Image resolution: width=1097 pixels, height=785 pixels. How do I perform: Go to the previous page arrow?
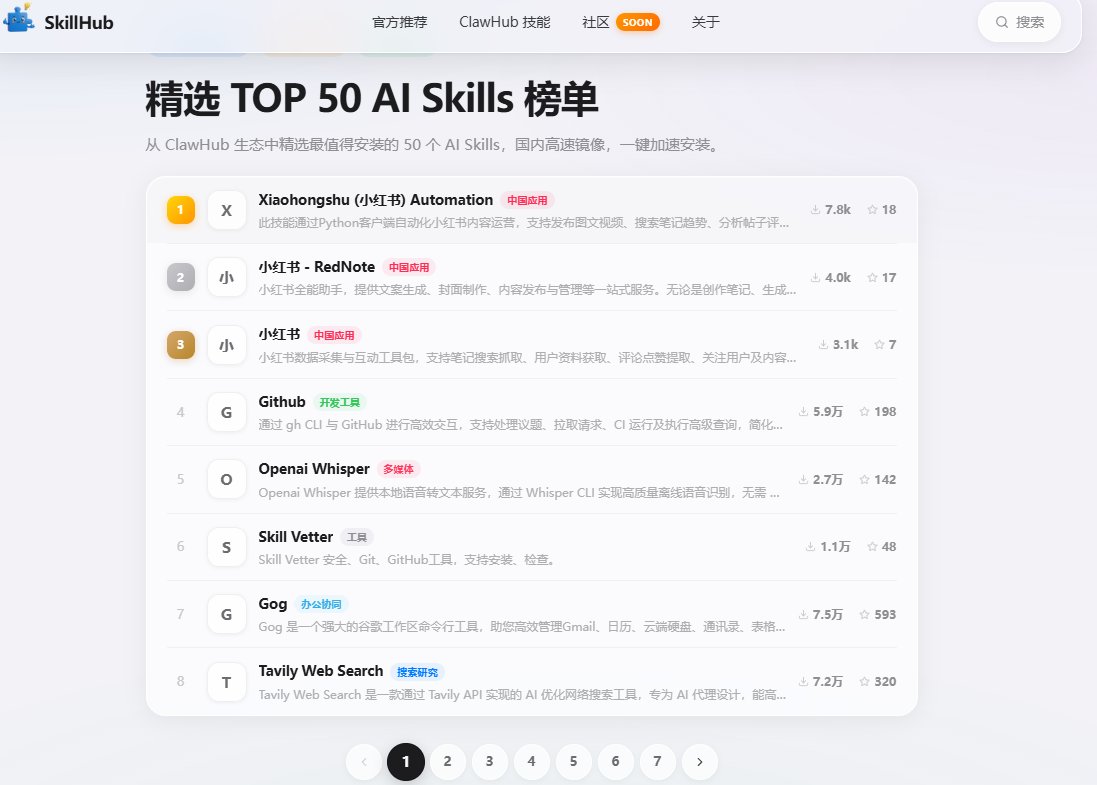pyautogui.click(x=364, y=762)
